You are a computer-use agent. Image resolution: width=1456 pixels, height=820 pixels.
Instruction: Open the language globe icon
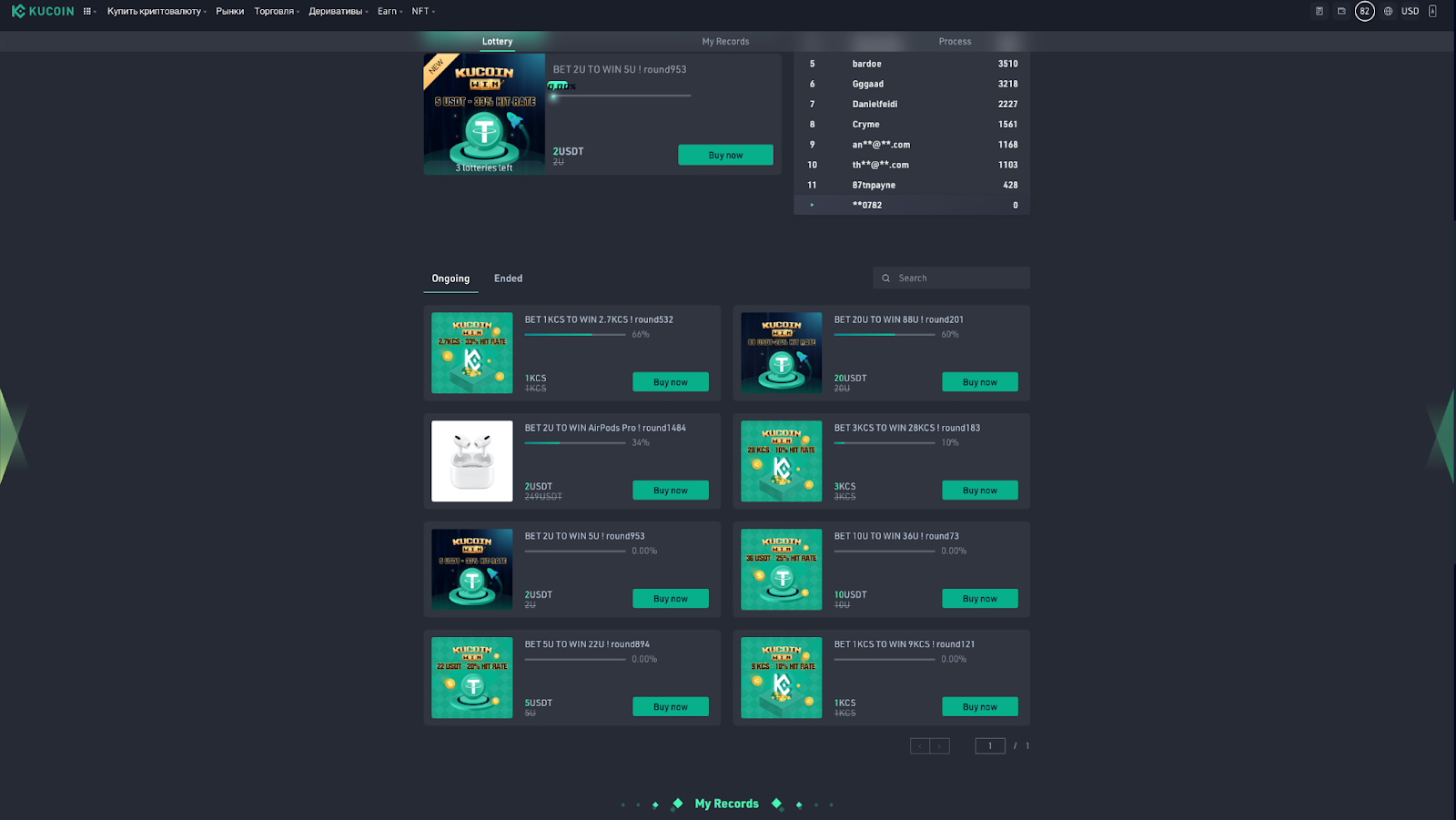tap(1388, 11)
